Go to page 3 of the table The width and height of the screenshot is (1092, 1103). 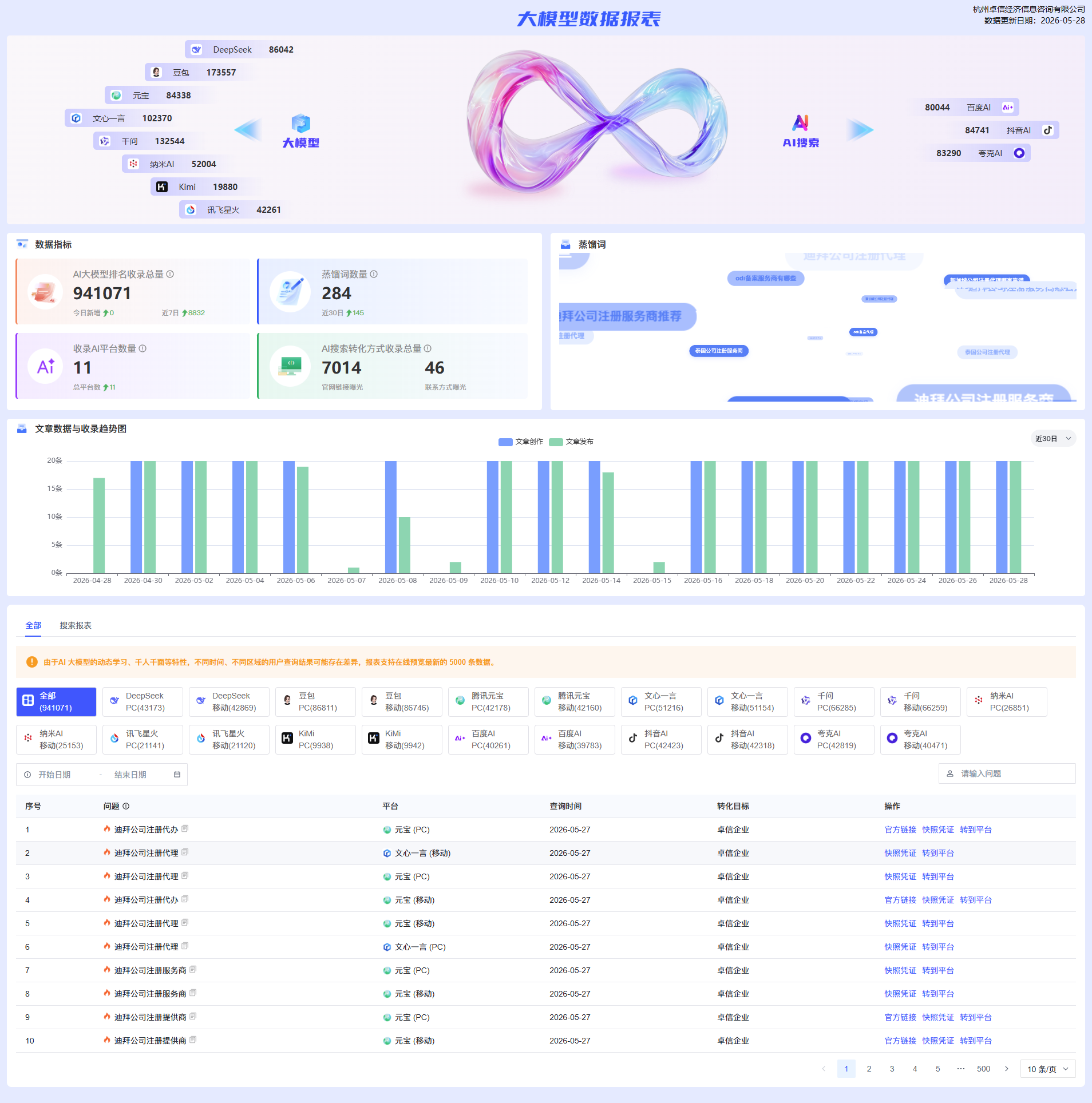[x=892, y=1069]
